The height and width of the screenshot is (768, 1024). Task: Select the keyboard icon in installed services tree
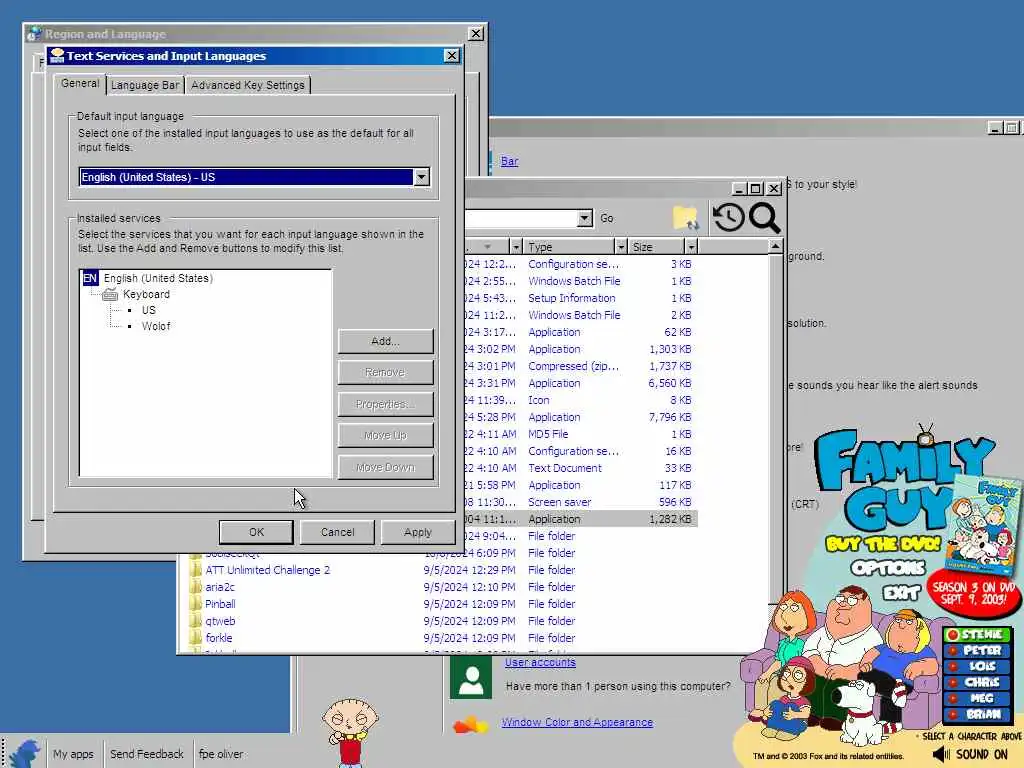(110, 295)
